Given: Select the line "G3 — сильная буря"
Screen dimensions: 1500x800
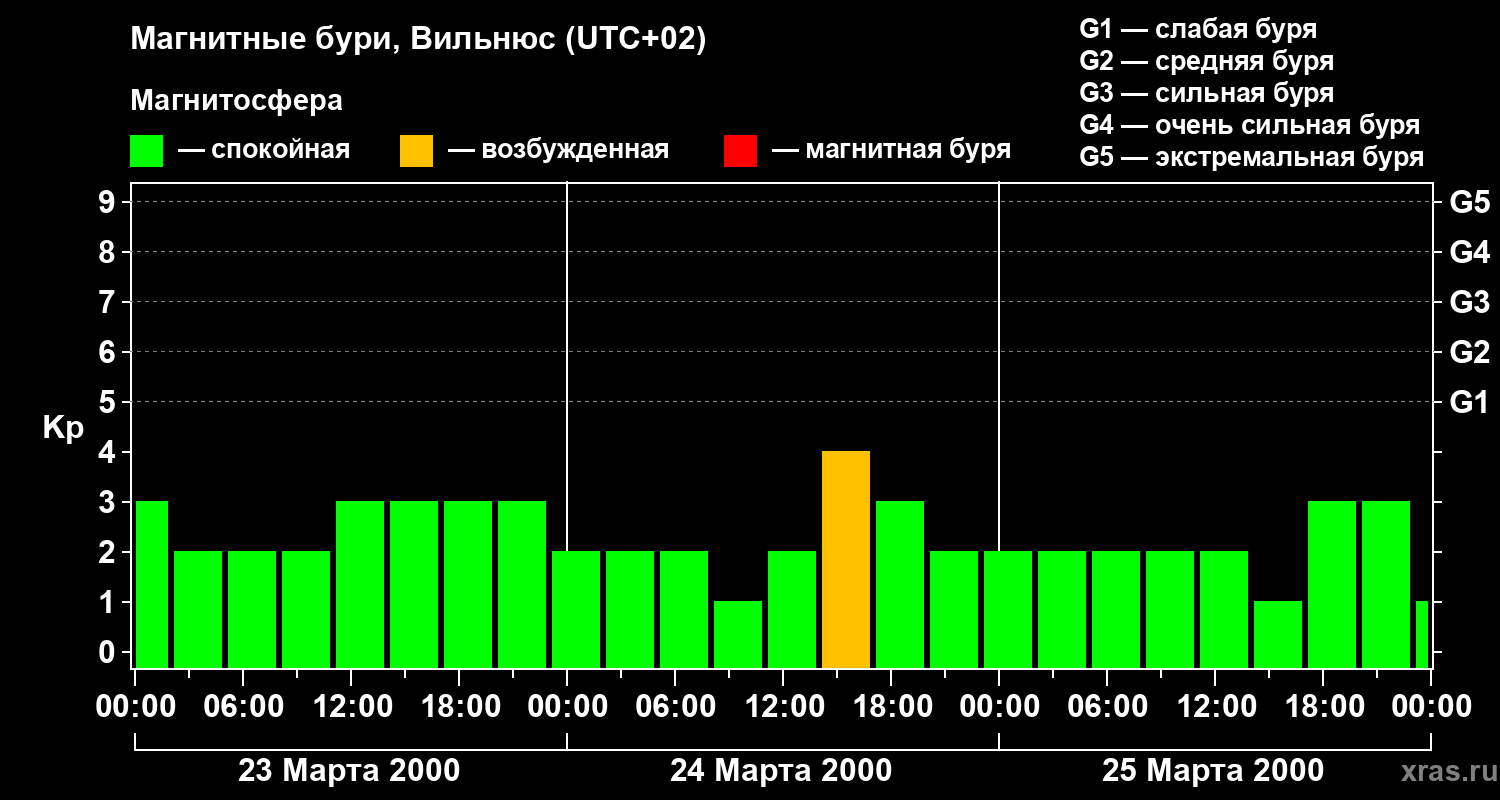Looking at the screenshot, I should click(1206, 93).
